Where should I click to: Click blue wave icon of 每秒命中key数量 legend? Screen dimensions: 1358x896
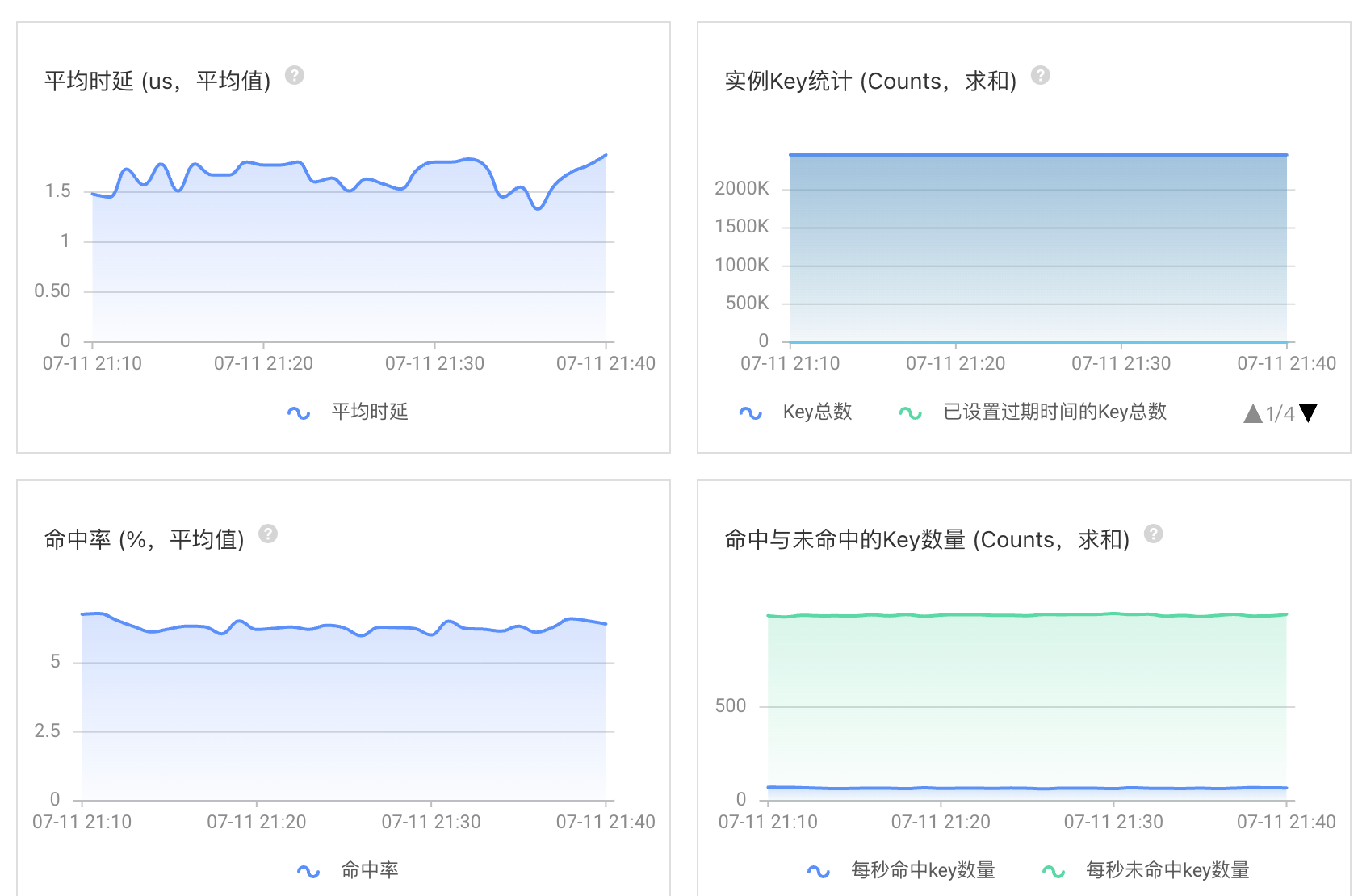click(x=819, y=872)
